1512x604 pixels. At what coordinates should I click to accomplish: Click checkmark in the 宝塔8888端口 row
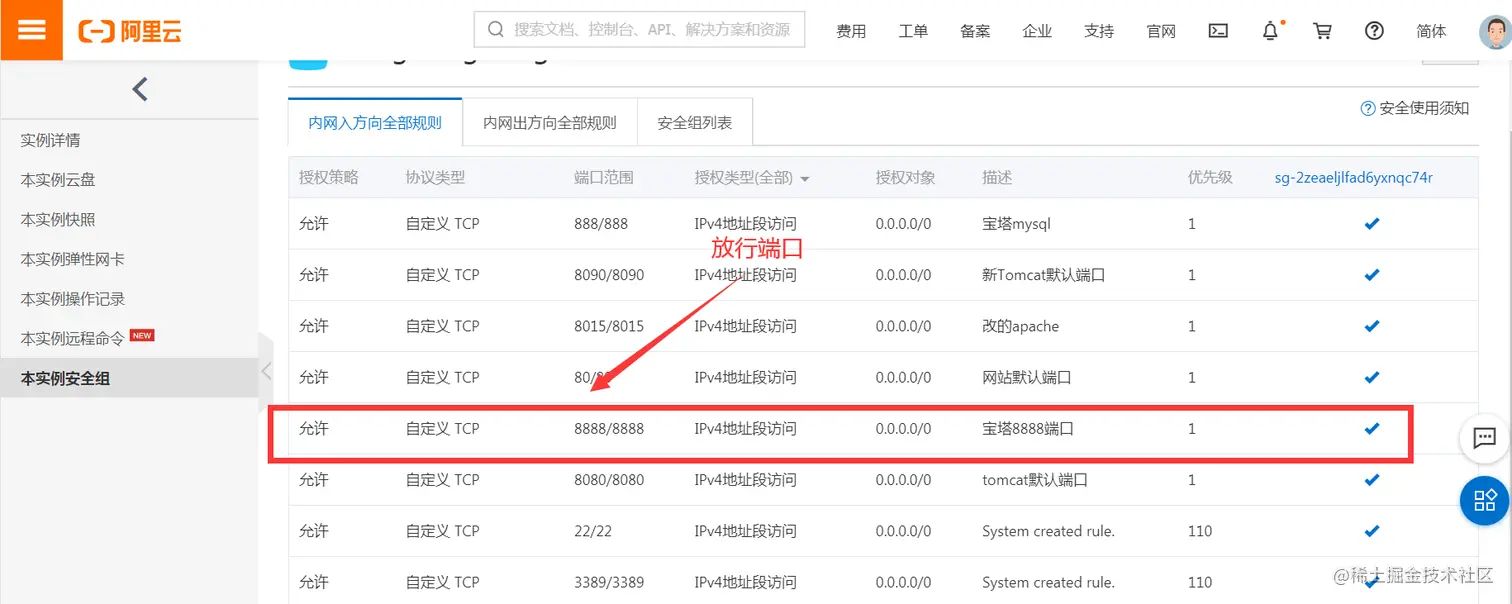1372,428
